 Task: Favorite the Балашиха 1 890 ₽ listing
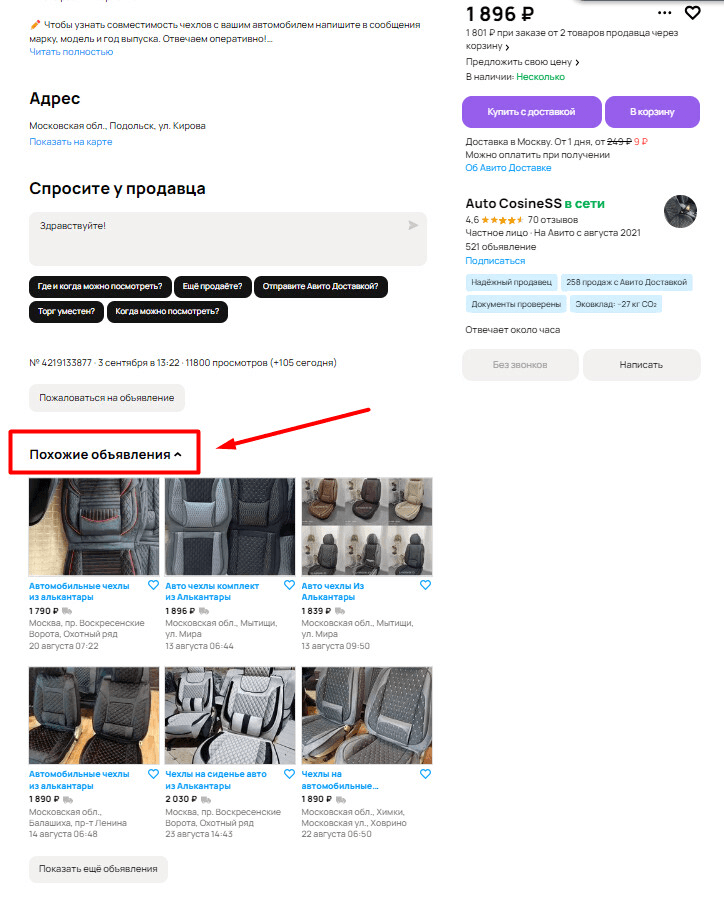point(153,774)
